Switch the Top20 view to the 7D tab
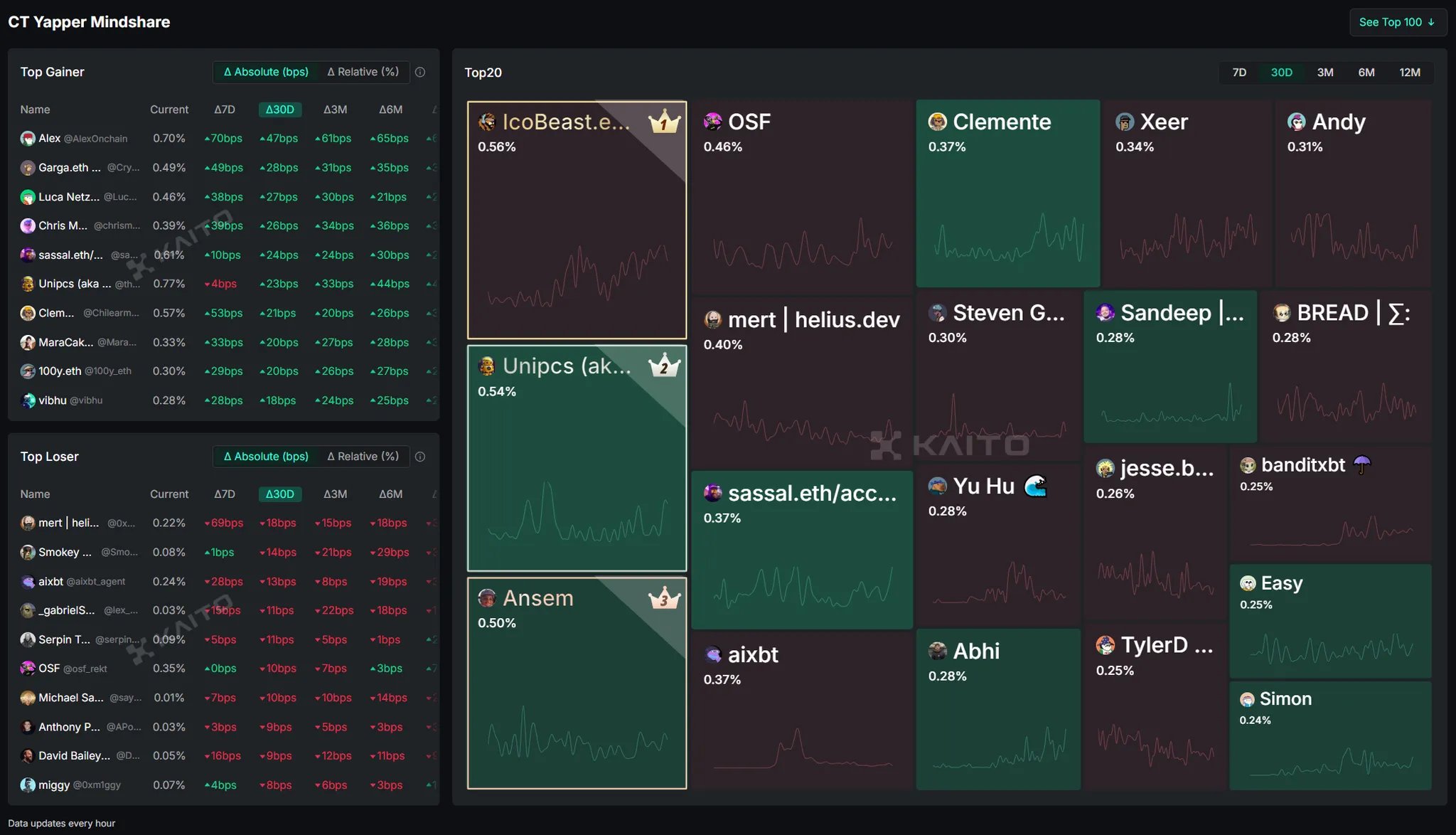This screenshot has height=835, width=1456. click(1238, 72)
